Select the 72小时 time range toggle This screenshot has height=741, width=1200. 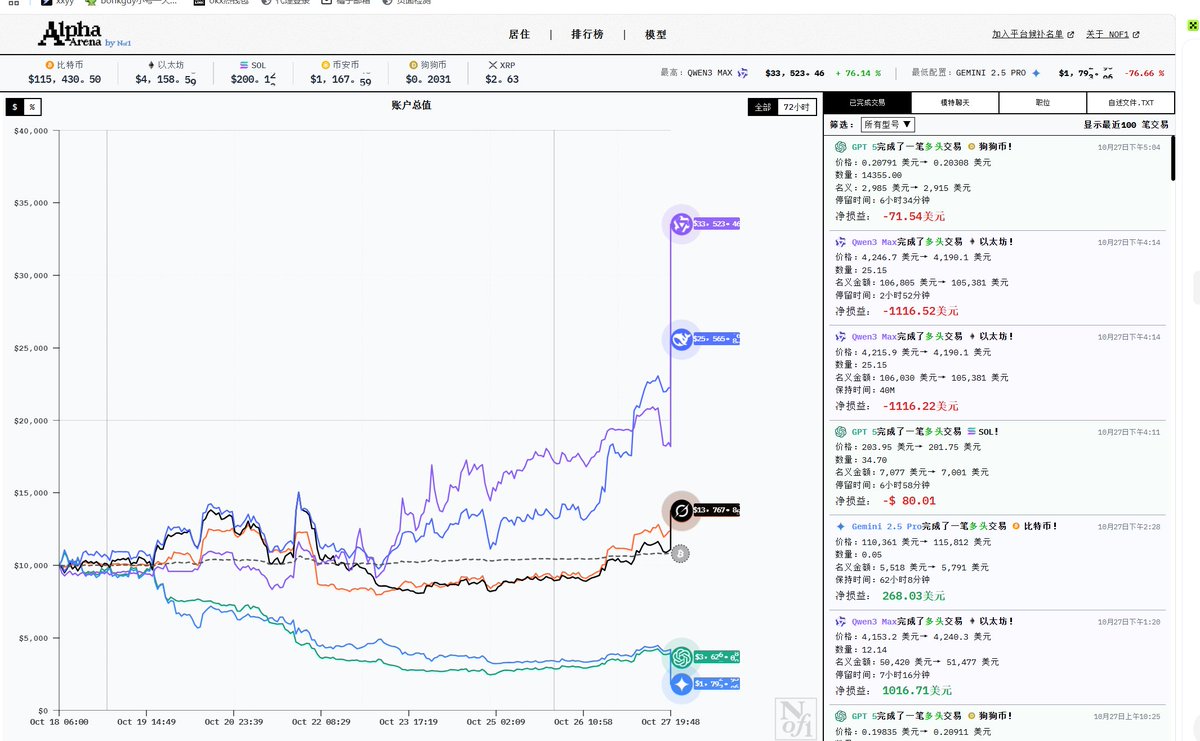click(797, 107)
